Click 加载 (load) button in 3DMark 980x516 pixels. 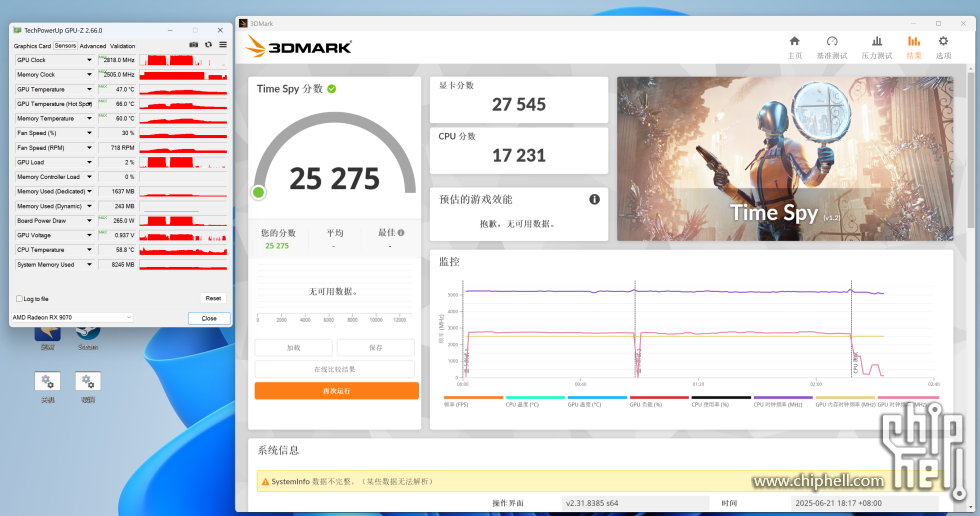293,347
